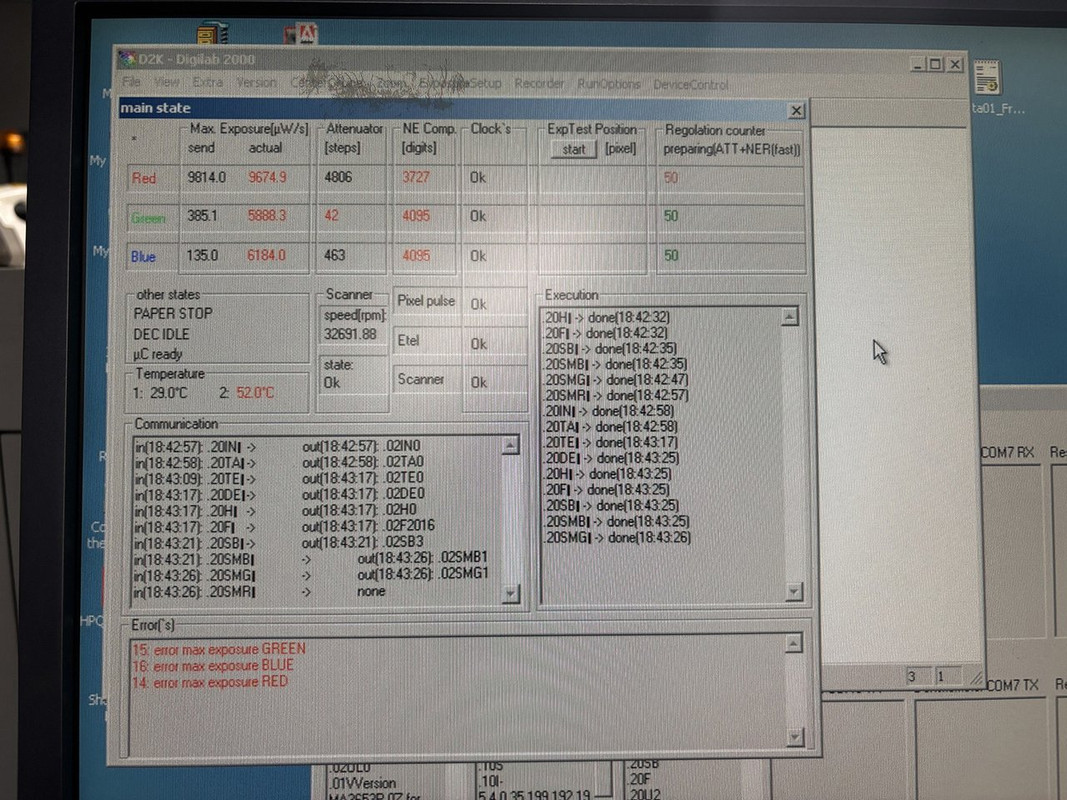This screenshot has width=1067, height=800.
Task: Close the main state dialog
Action: click(x=796, y=110)
